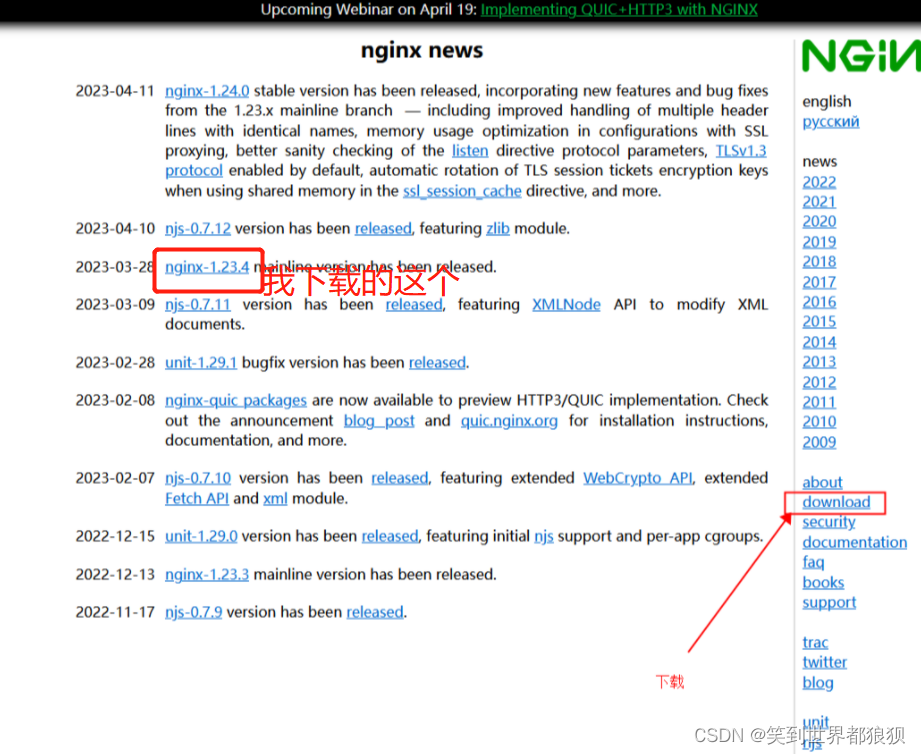921x754 pixels.
Task: Open the nginx-1.23.4 mainline version link
Action: pyautogui.click(x=207, y=267)
